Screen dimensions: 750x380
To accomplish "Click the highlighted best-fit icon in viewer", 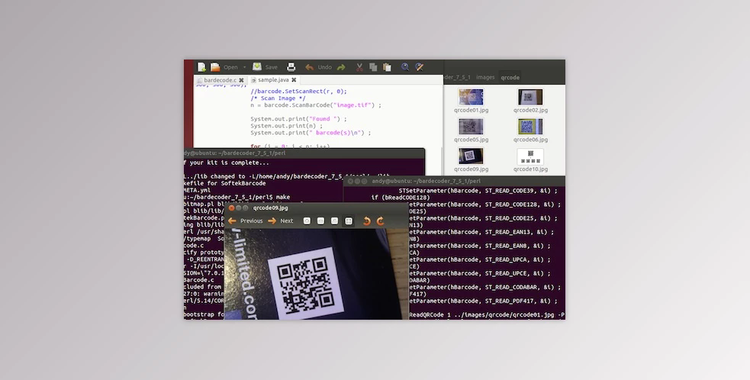I will 348,221.
